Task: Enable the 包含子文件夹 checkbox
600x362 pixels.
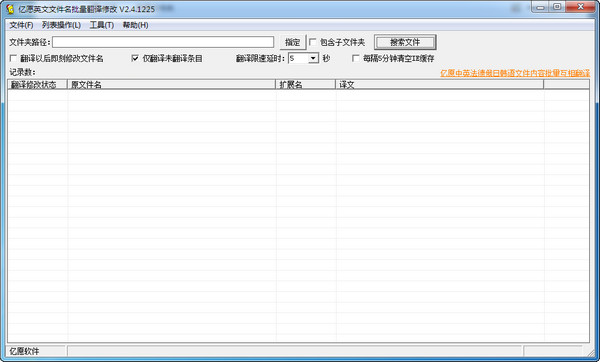Action: tap(313, 42)
